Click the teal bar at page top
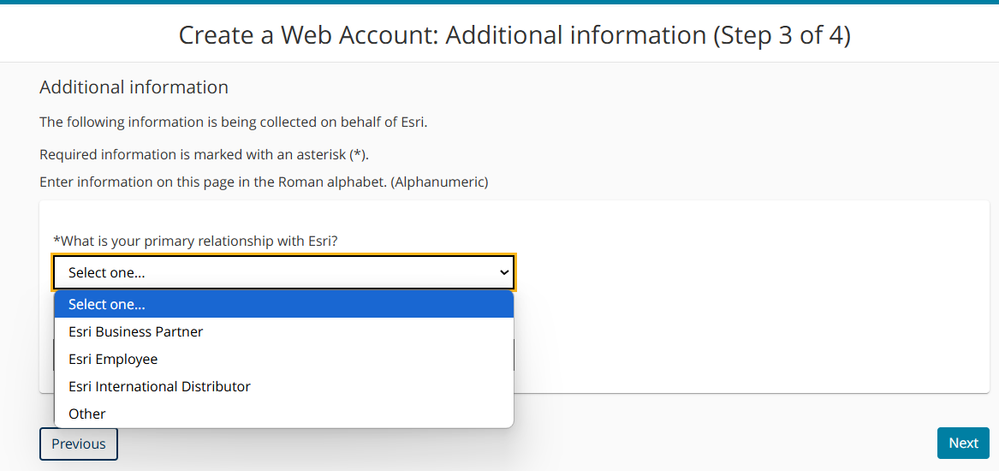The image size is (999, 471). (499, 2)
